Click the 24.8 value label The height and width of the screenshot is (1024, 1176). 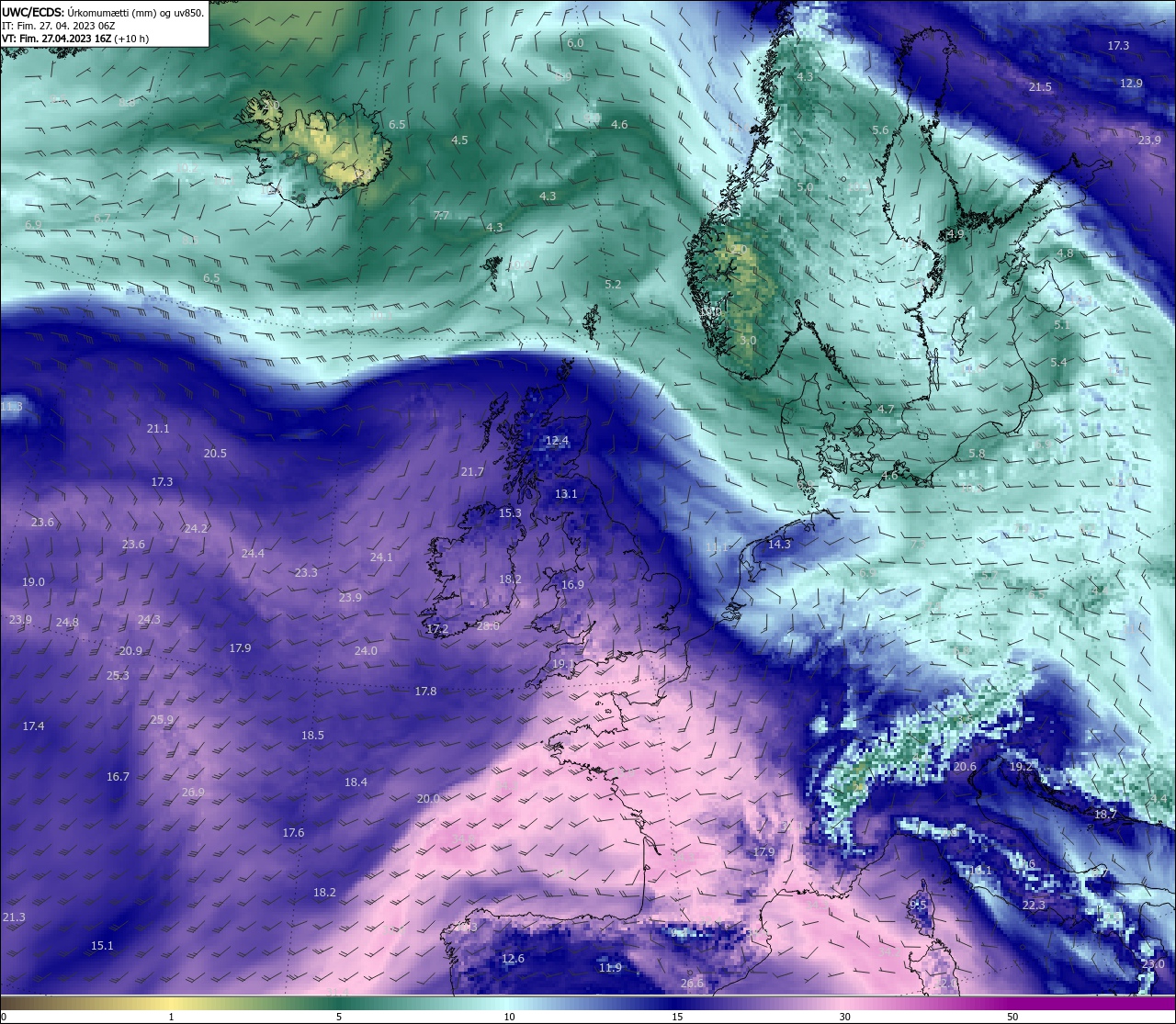[67, 622]
